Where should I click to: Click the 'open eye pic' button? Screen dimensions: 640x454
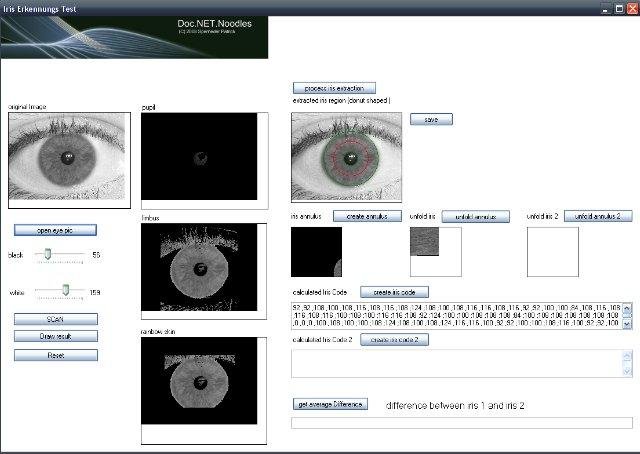coord(55,230)
